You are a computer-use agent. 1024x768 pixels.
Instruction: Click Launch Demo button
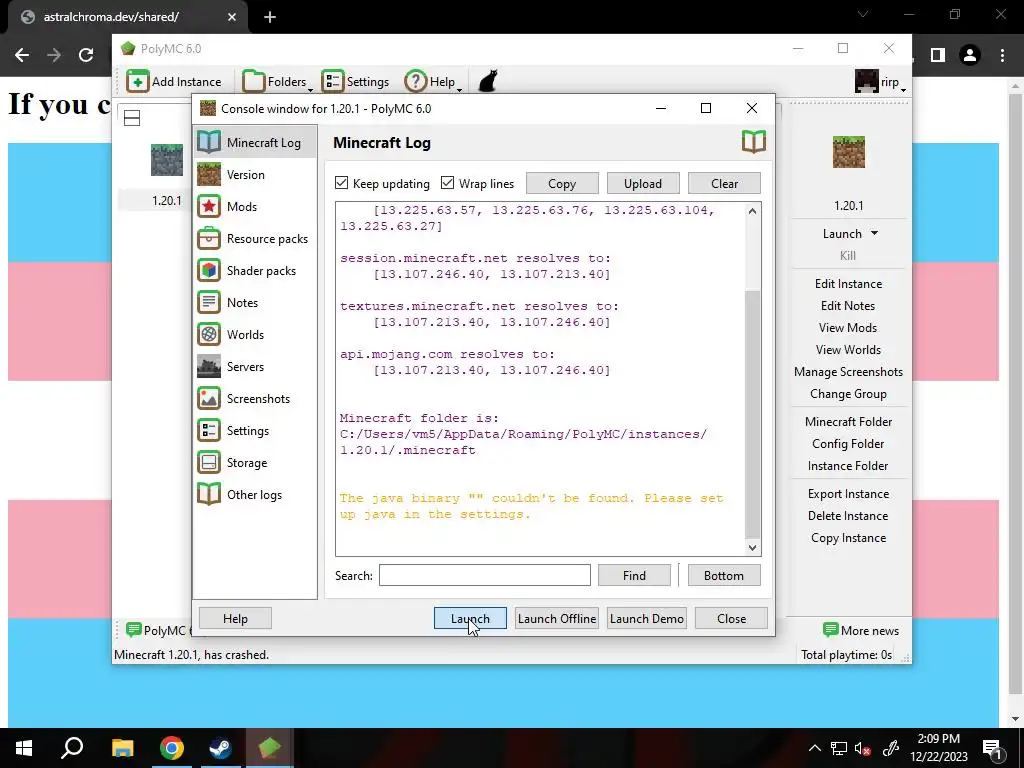[647, 618]
